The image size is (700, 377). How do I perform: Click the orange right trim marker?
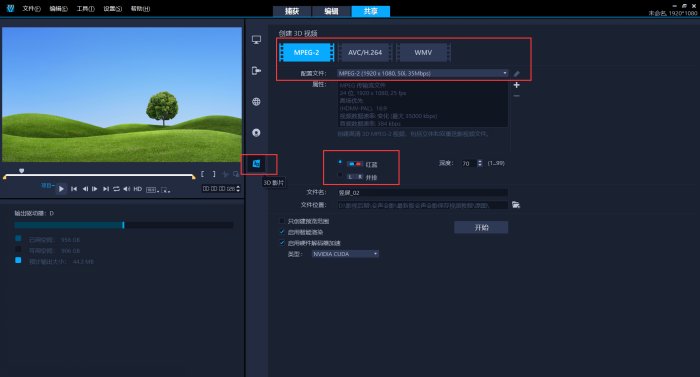(193, 177)
